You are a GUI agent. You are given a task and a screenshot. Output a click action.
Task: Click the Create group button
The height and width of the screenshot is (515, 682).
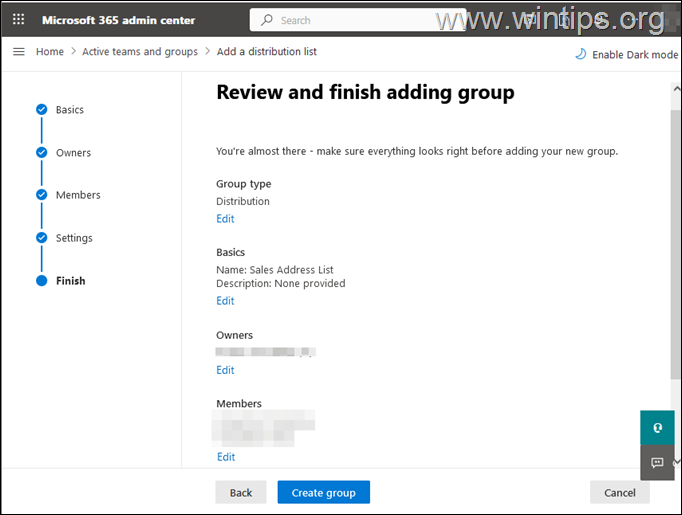[x=324, y=492]
